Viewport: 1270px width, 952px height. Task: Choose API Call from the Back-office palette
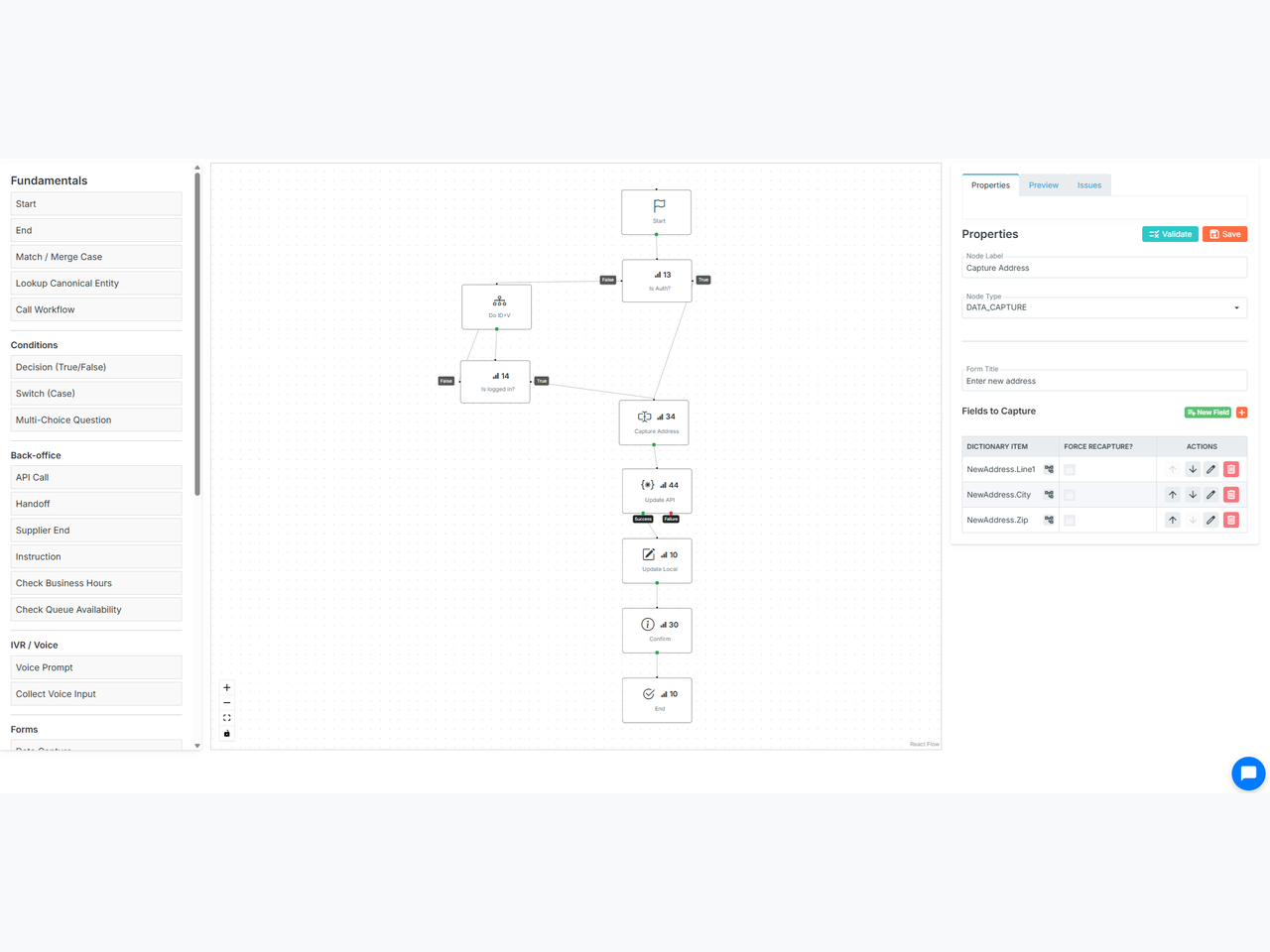(x=96, y=477)
